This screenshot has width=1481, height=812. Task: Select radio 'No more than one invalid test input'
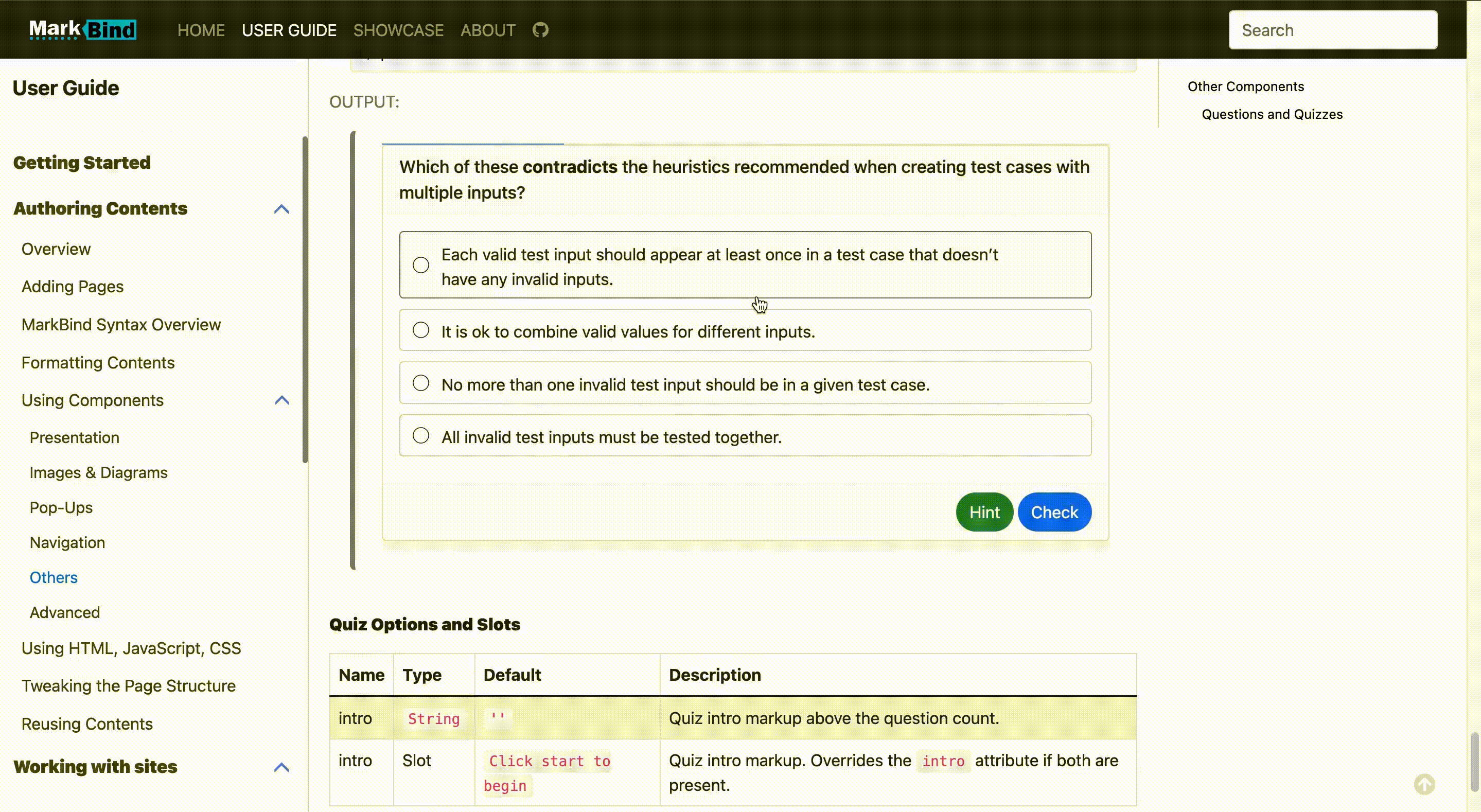click(421, 383)
